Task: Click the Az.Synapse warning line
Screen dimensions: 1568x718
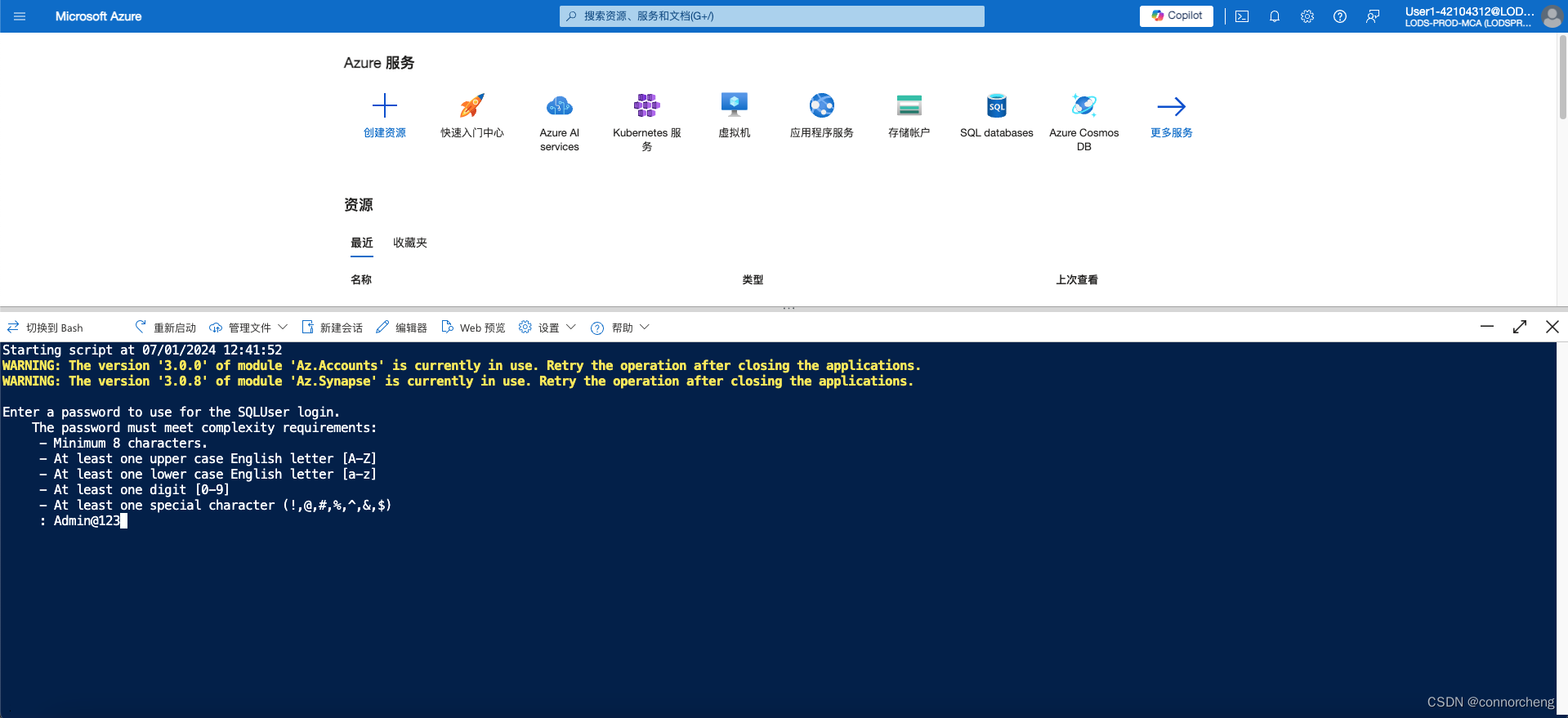Action: (x=458, y=381)
